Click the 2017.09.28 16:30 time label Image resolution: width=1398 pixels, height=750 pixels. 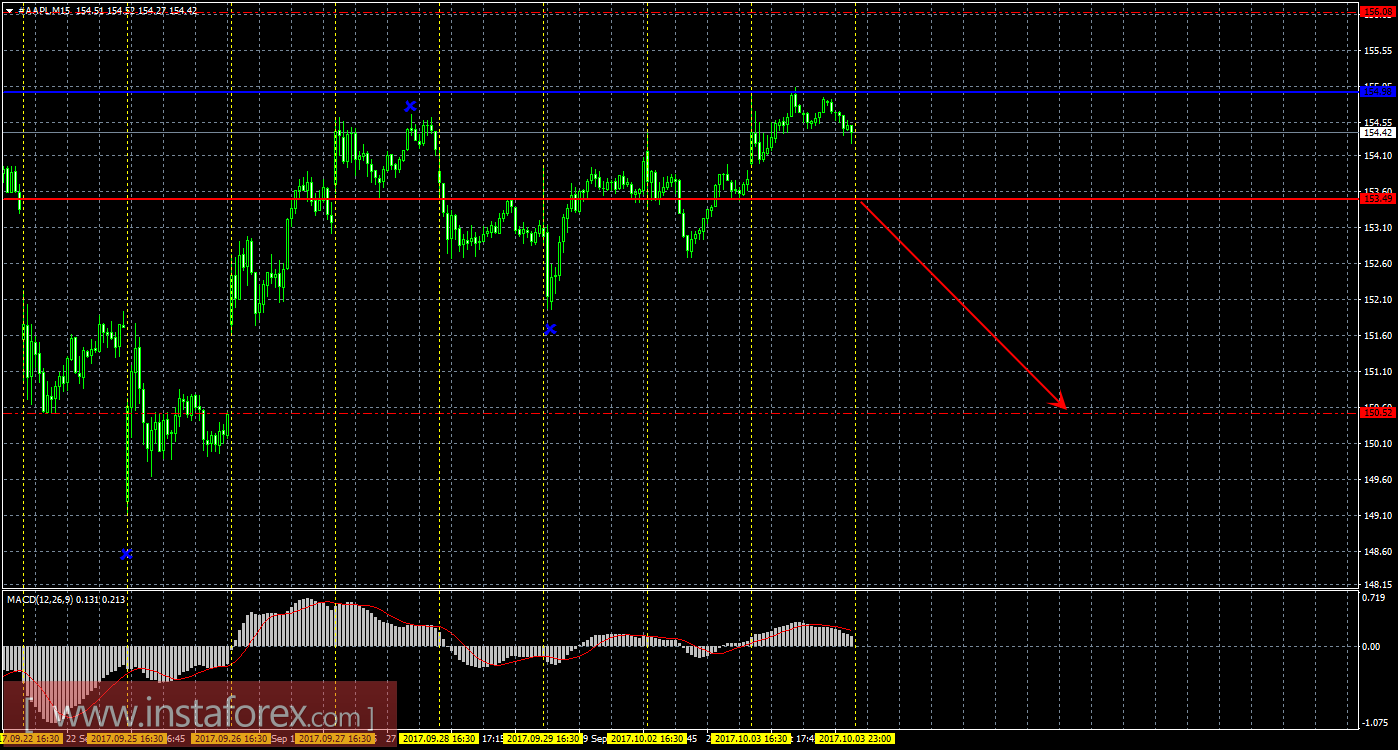point(439,739)
